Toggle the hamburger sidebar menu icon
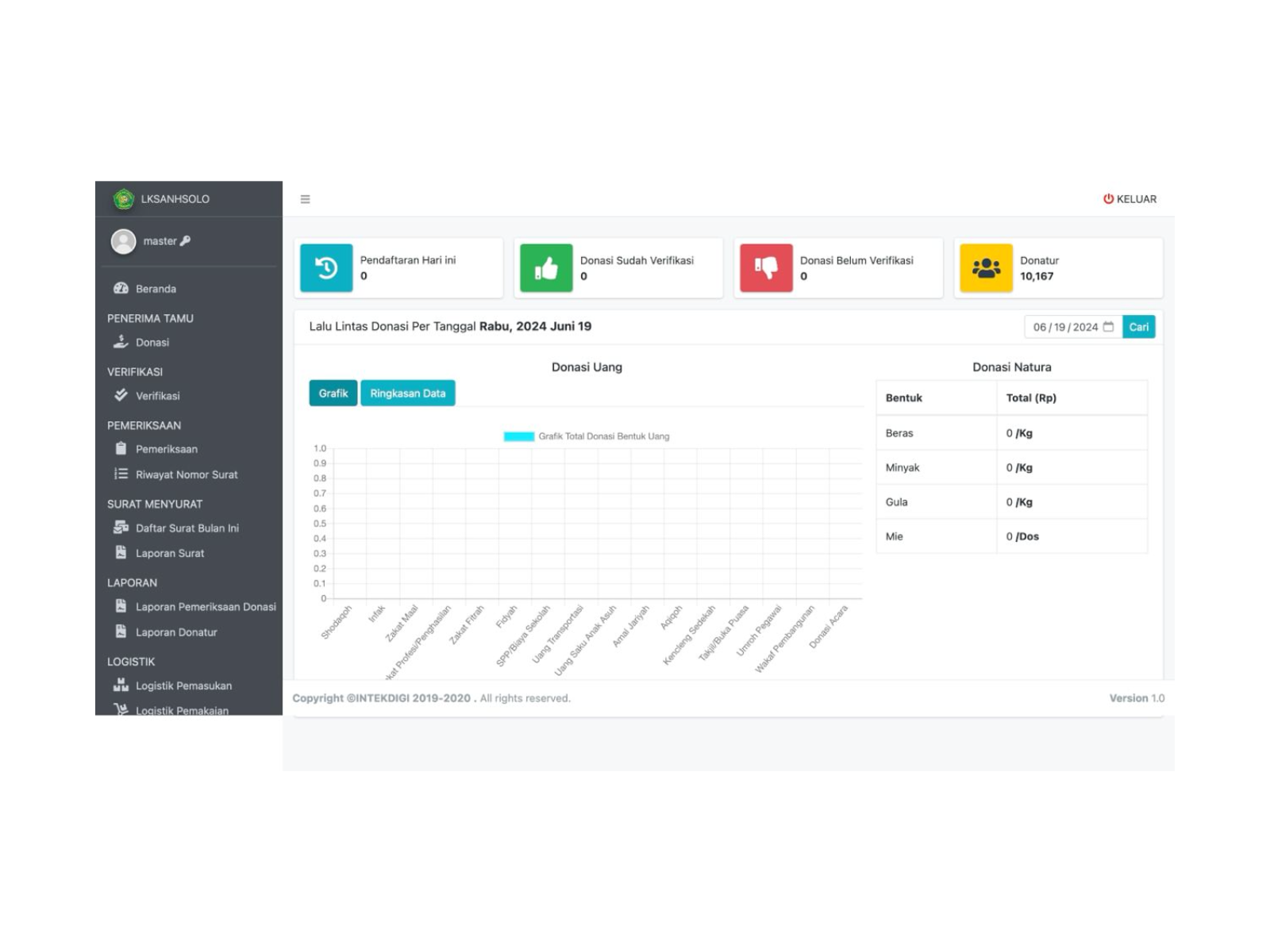The height and width of the screenshot is (952, 1270). pos(305,199)
